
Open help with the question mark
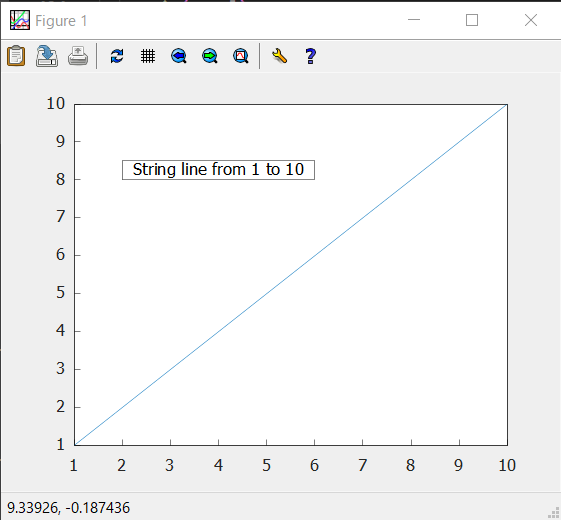pyautogui.click(x=311, y=56)
